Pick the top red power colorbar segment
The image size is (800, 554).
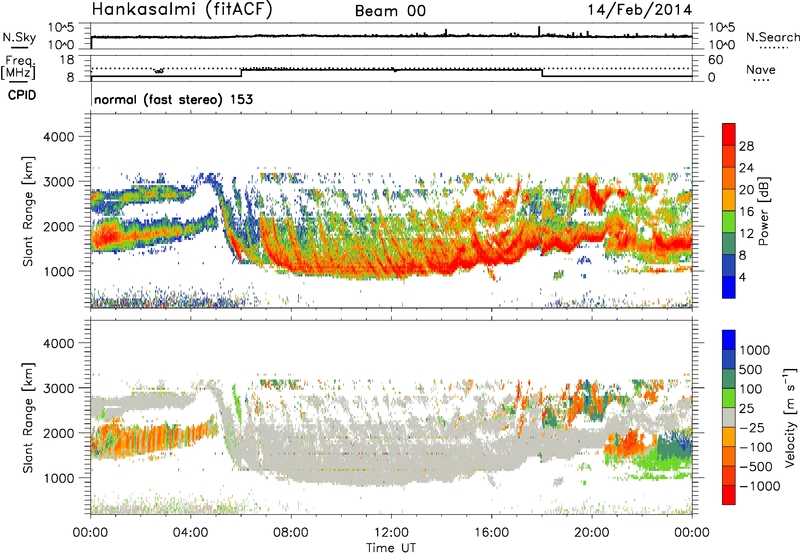pos(729,135)
